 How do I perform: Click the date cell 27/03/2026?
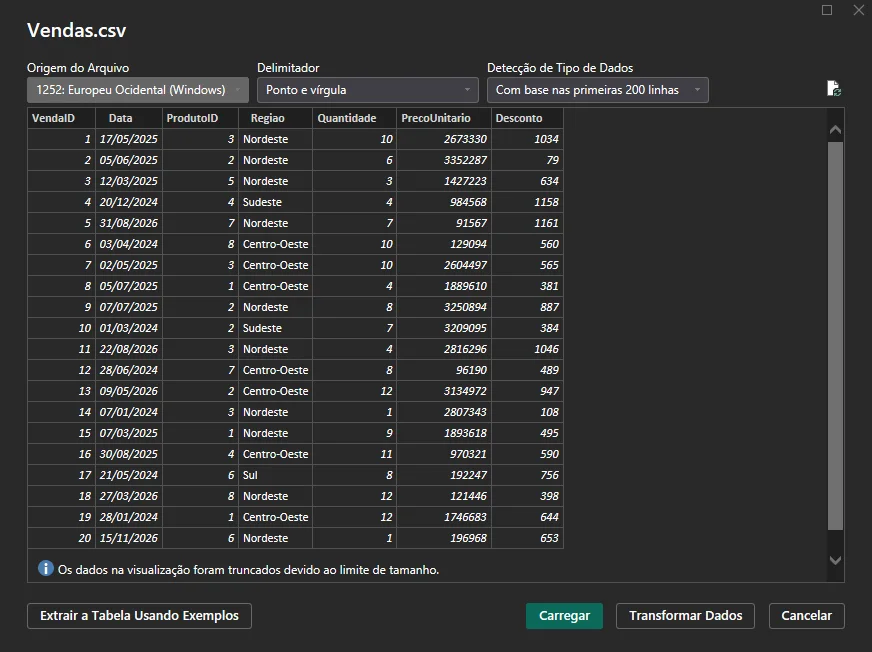point(129,496)
